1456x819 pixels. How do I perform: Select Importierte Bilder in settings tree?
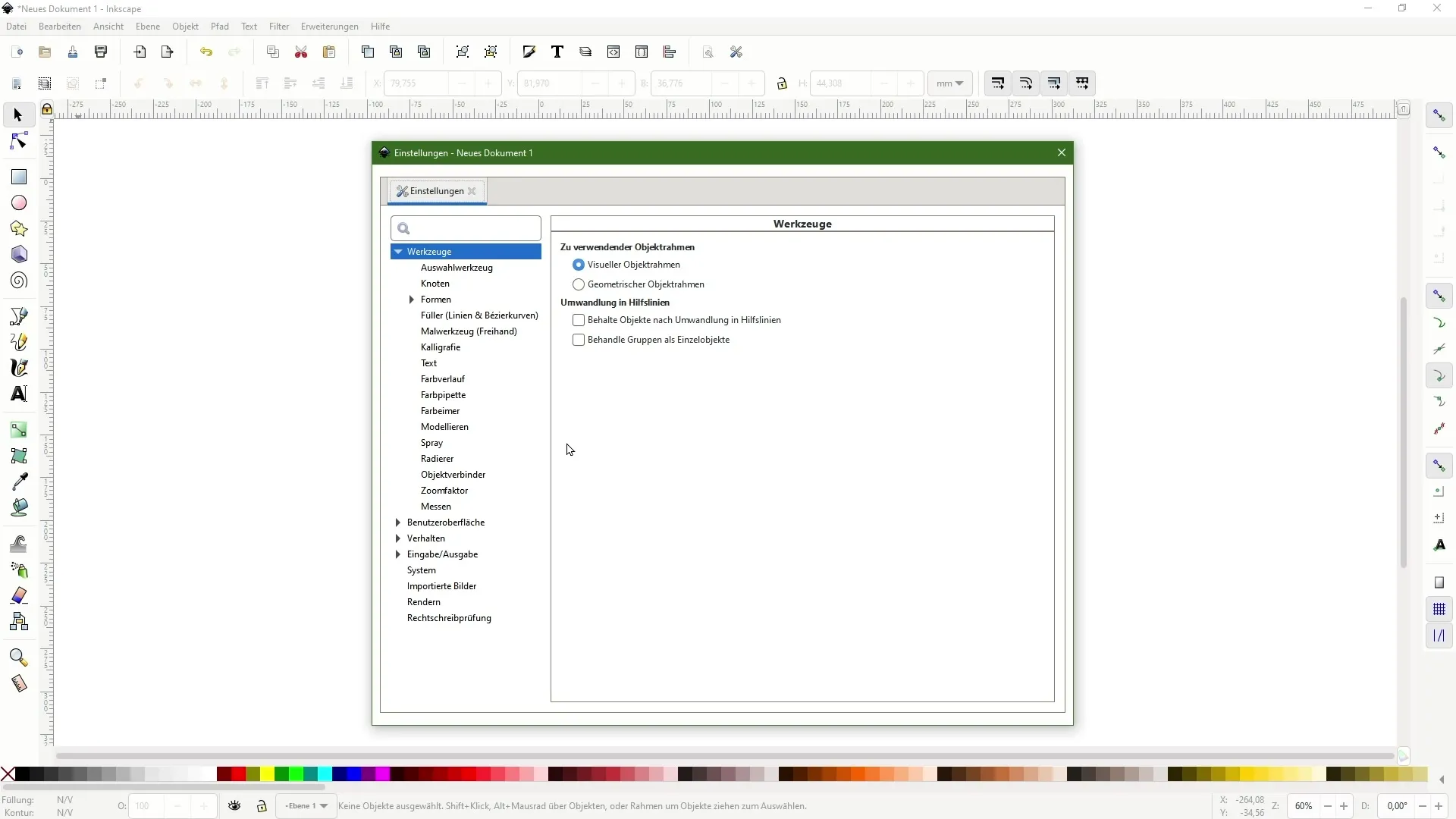[441, 586]
